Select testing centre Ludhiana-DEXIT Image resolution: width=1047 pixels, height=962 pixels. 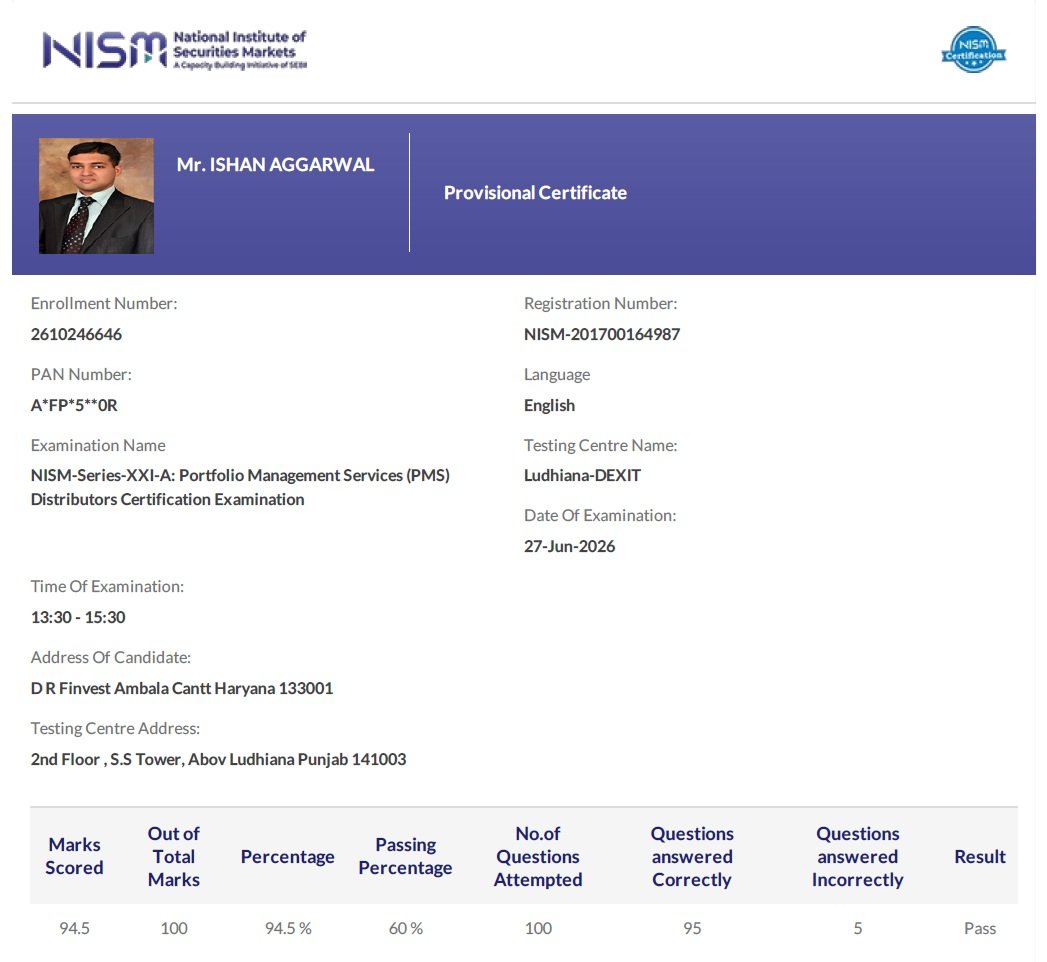tap(582, 475)
